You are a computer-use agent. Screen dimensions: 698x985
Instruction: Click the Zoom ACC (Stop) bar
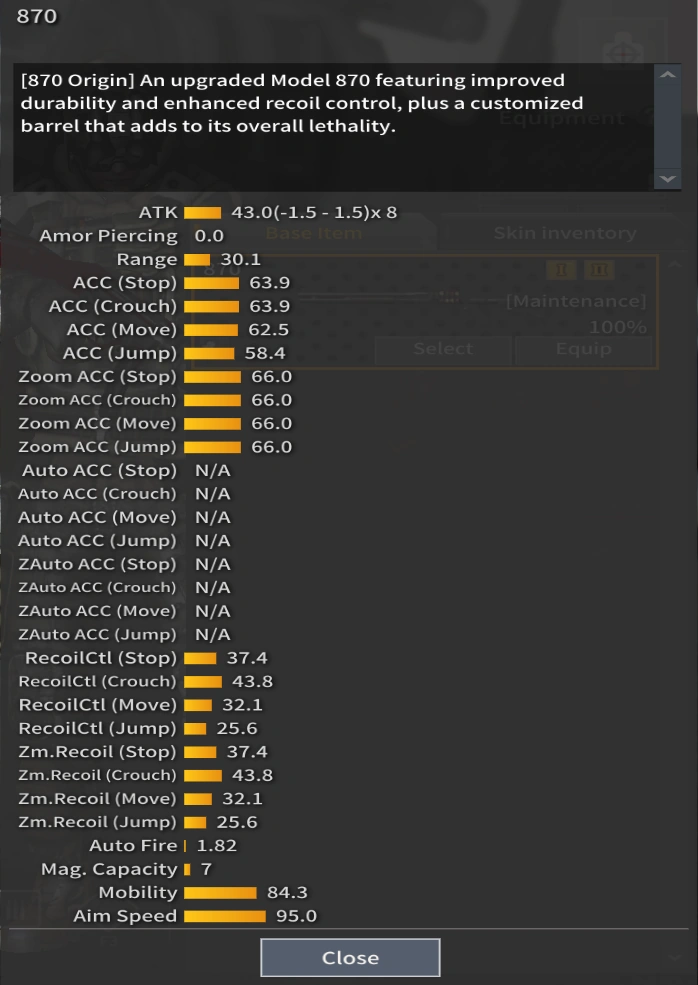[x=212, y=377]
